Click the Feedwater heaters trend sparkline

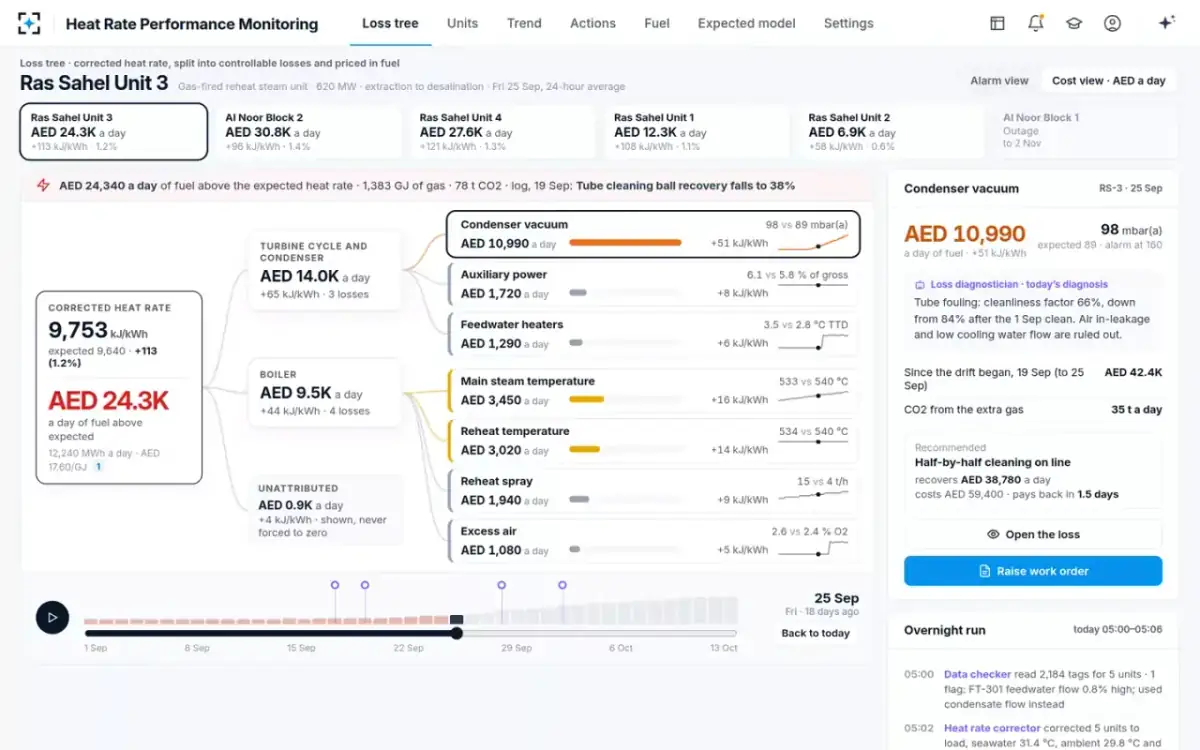click(813, 343)
